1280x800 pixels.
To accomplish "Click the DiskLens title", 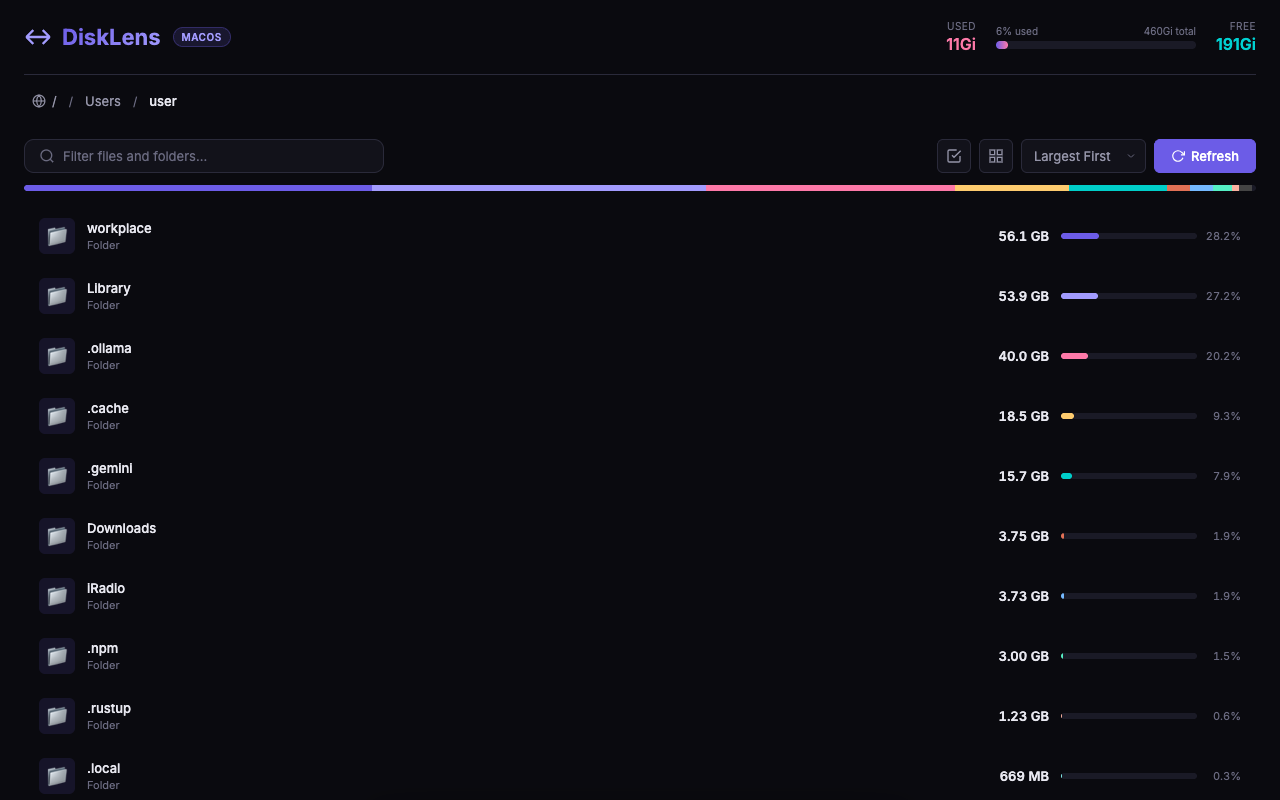I will [111, 37].
